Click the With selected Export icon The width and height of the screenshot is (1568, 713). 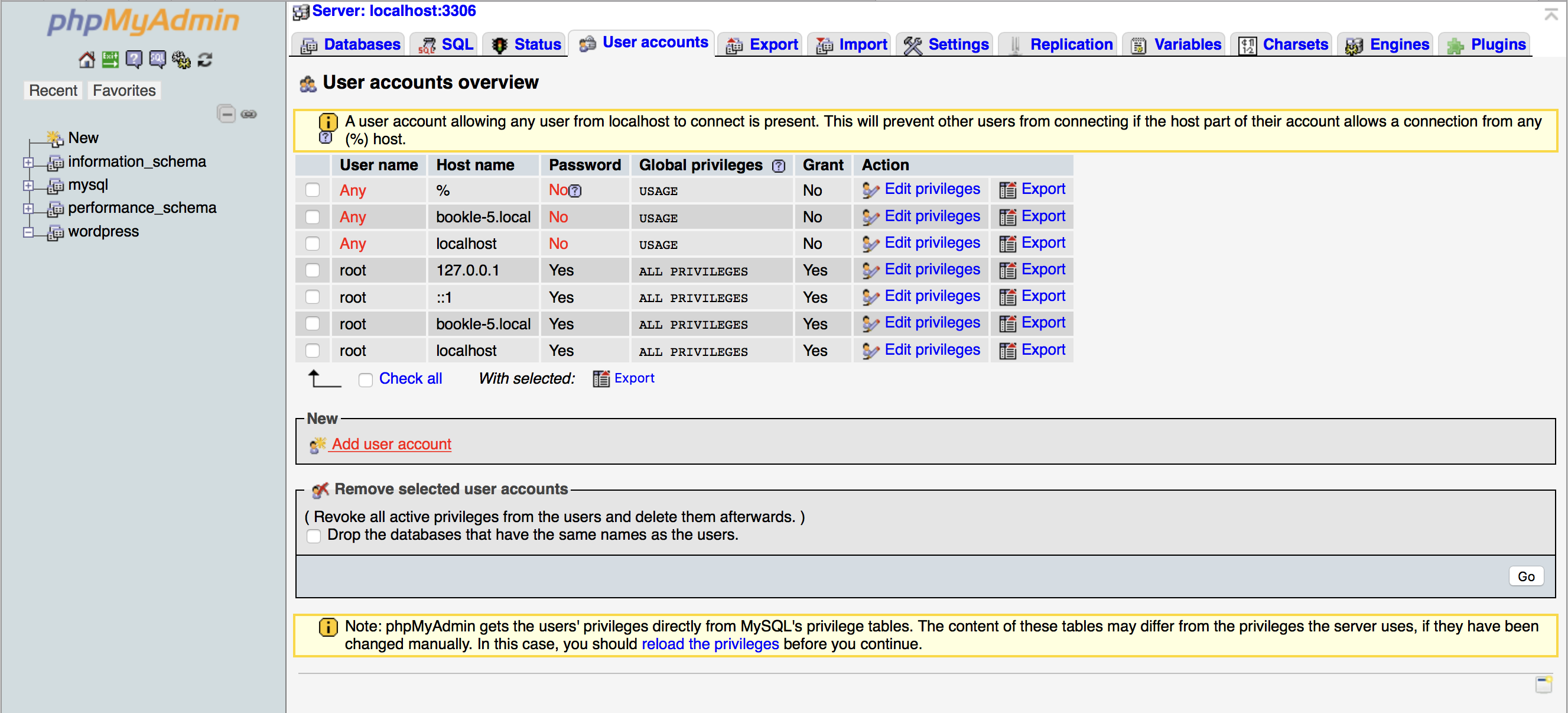point(601,379)
